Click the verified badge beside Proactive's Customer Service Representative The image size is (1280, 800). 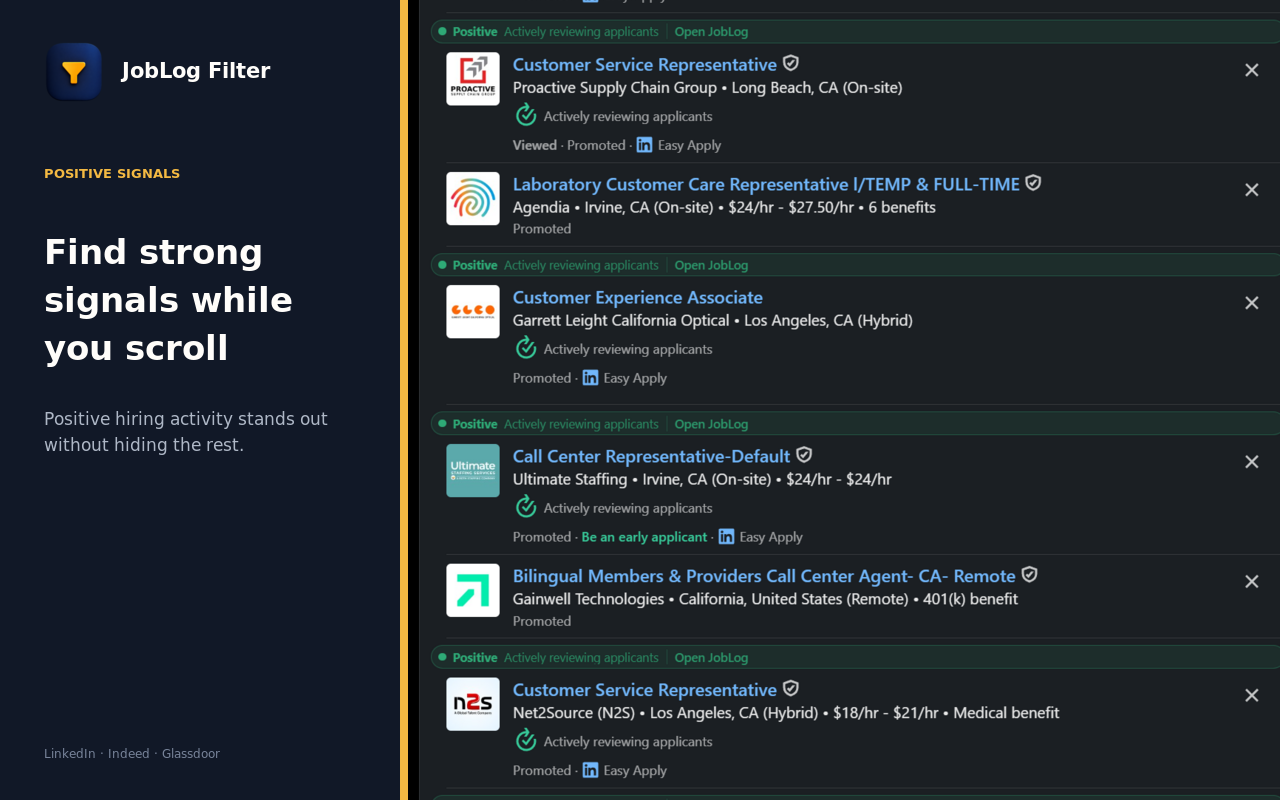(x=791, y=63)
